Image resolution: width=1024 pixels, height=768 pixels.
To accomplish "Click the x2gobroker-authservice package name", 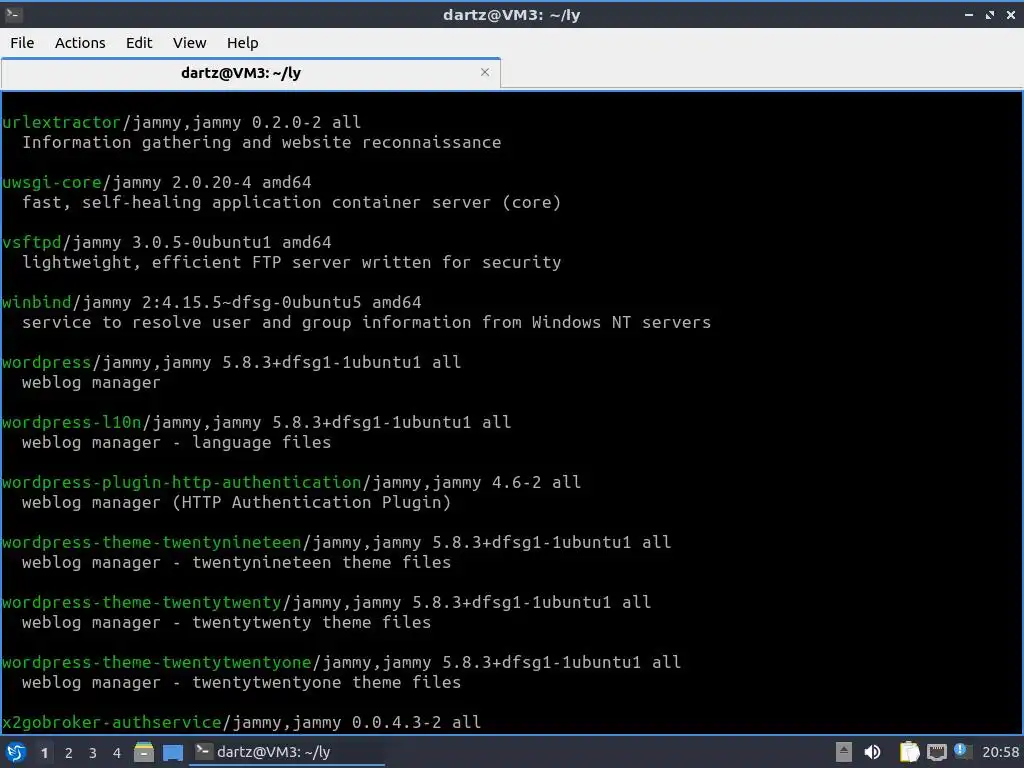I will point(112,722).
